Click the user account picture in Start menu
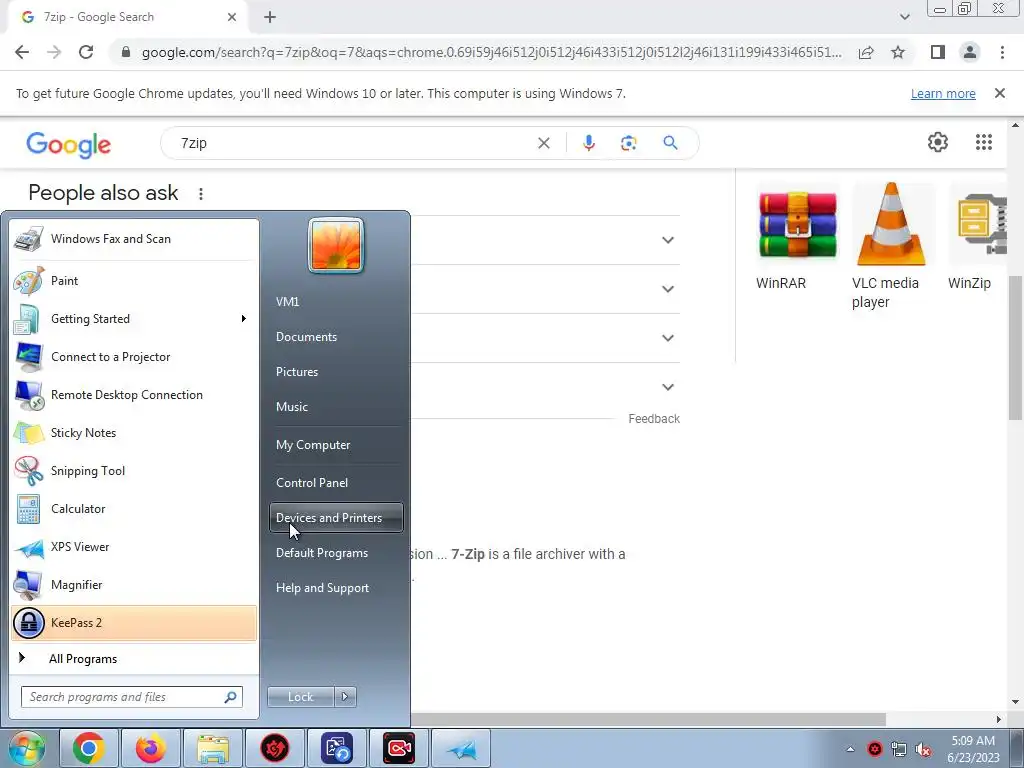 336,245
